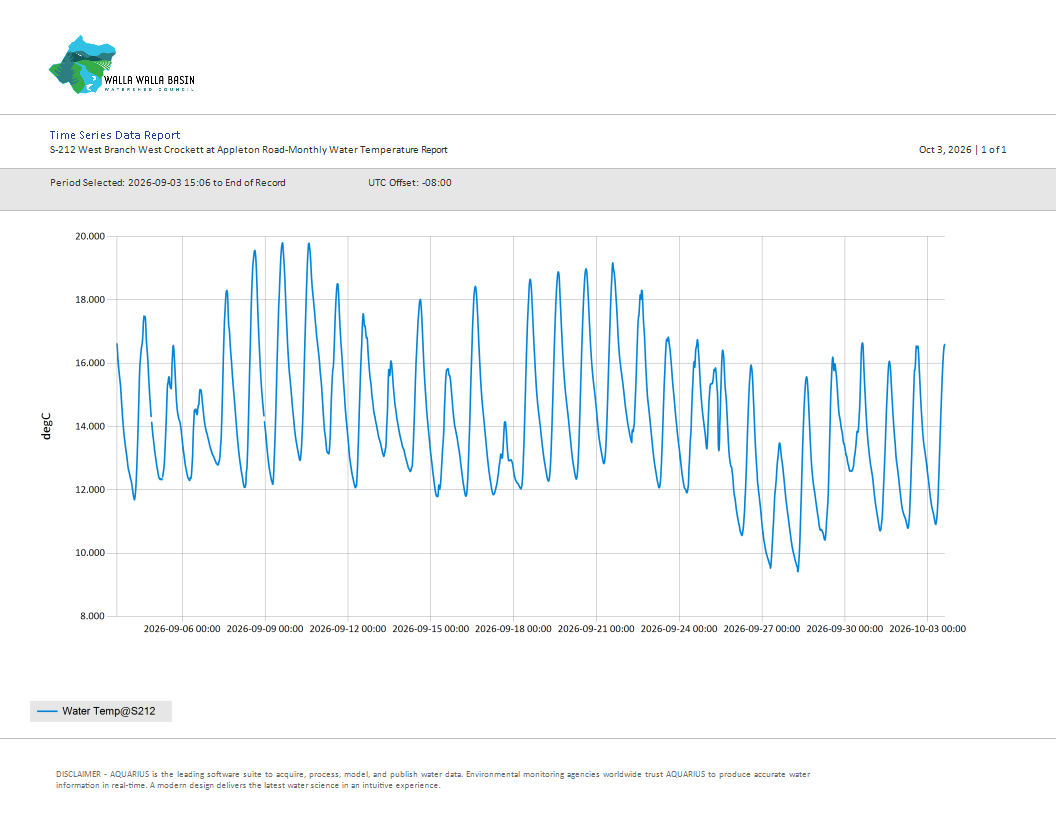The image size is (1056, 816).
Task: Click the 2026-09-27 00:00 x-axis label
Action: (x=762, y=629)
